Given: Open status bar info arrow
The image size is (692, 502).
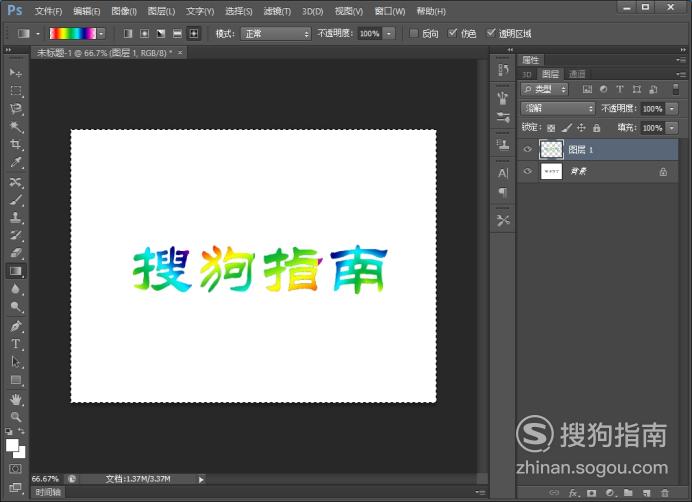Looking at the screenshot, I should (201, 479).
